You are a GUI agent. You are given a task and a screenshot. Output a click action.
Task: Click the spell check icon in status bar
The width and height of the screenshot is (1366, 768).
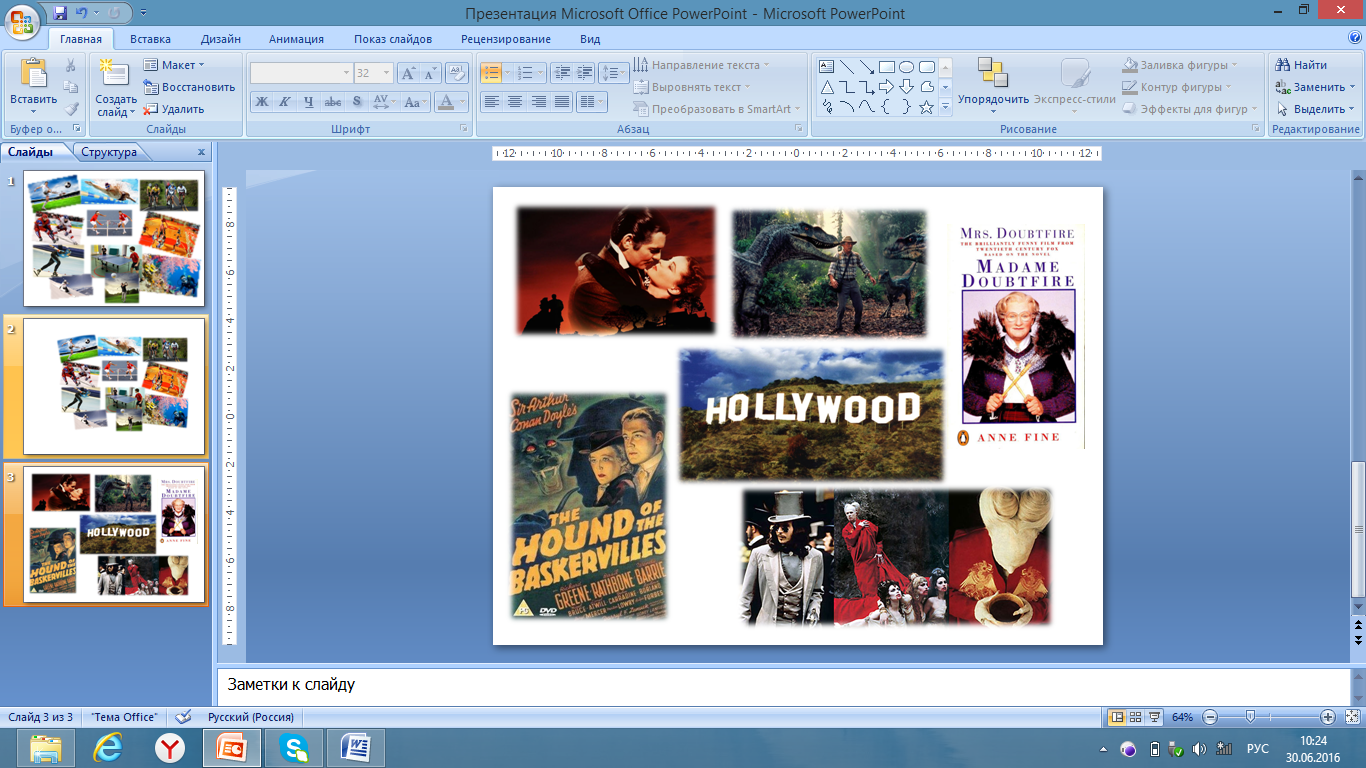pos(183,717)
